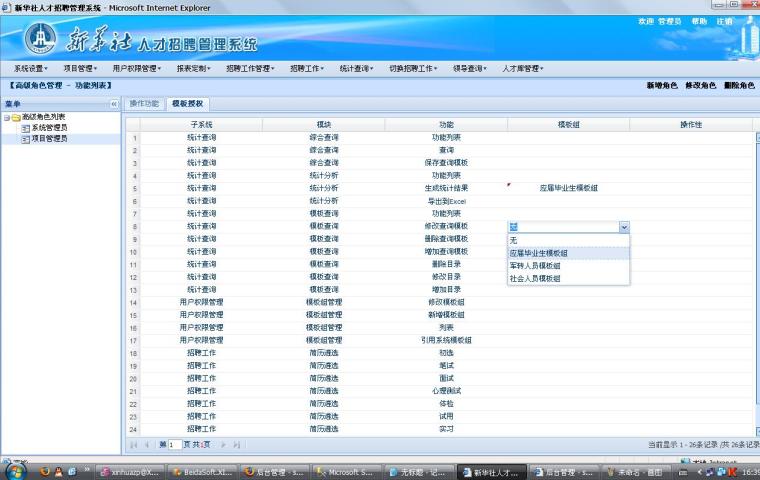This screenshot has width=760, height=480.
Task: Click the 高级角色列表 folder icon
Action: click(16, 117)
